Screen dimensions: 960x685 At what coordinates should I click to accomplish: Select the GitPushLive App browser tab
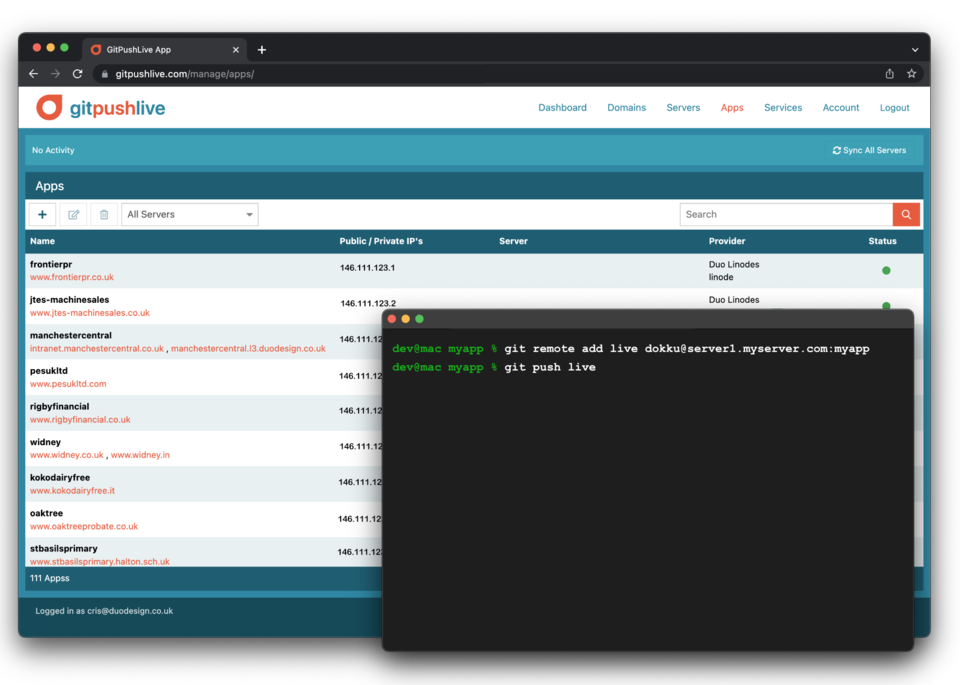(164, 50)
